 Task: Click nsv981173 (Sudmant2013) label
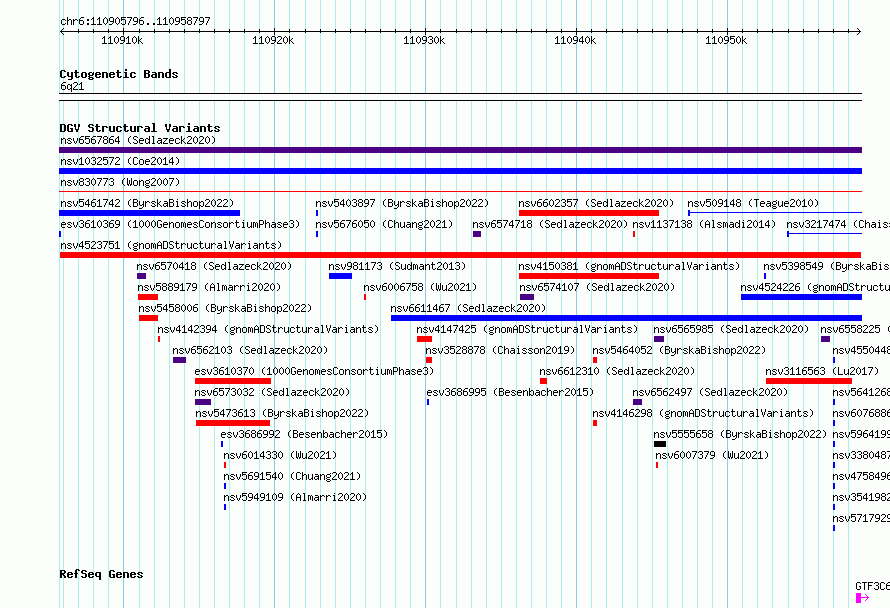coord(397,266)
